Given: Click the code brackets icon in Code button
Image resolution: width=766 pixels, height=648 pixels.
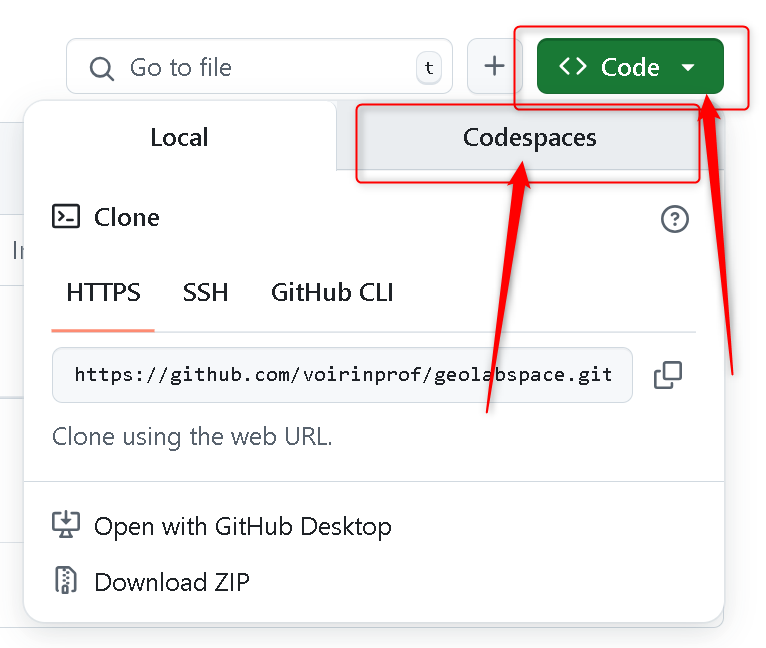Looking at the screenshot, I should [573, 66].
